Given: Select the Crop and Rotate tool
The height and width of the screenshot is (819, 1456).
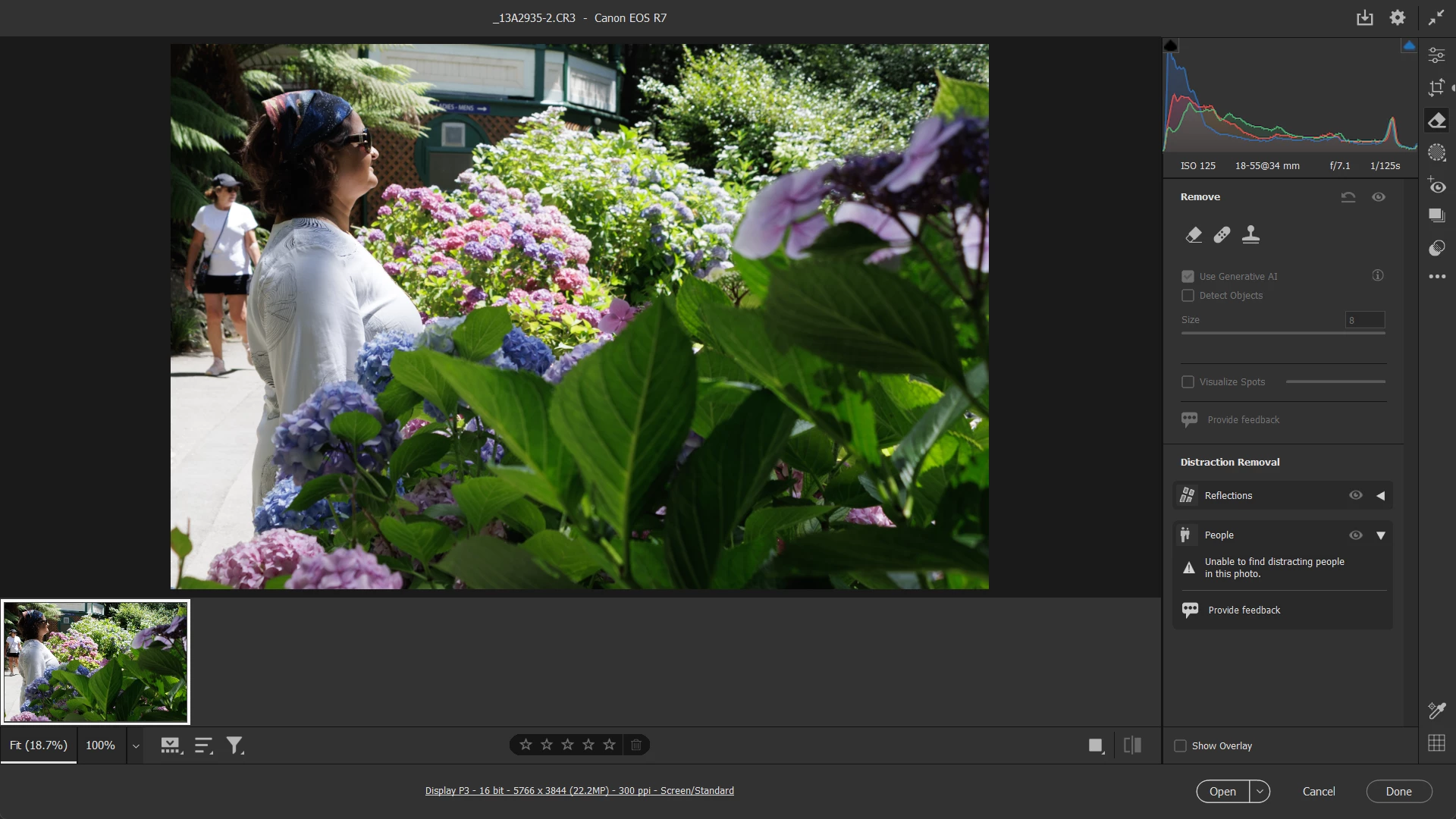Looking at the screenshot, I should 1436,88.
